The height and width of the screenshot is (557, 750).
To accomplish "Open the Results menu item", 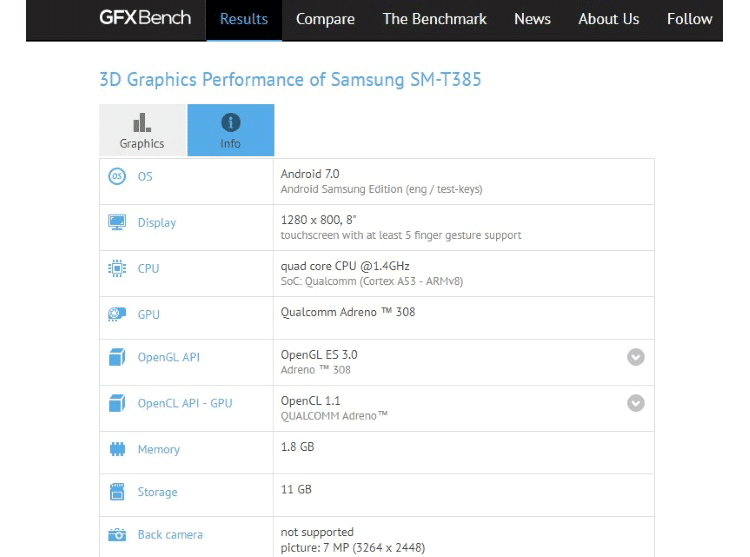I will click(244, 19).
